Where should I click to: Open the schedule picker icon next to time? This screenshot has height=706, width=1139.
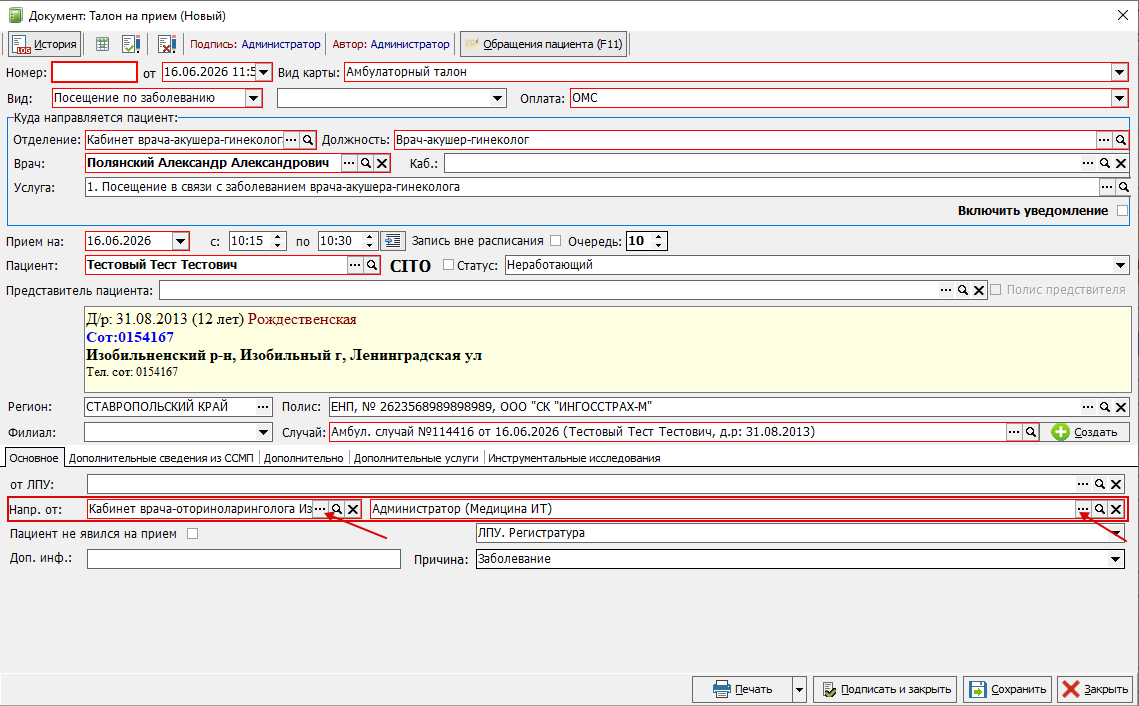(x=393, y=241)
